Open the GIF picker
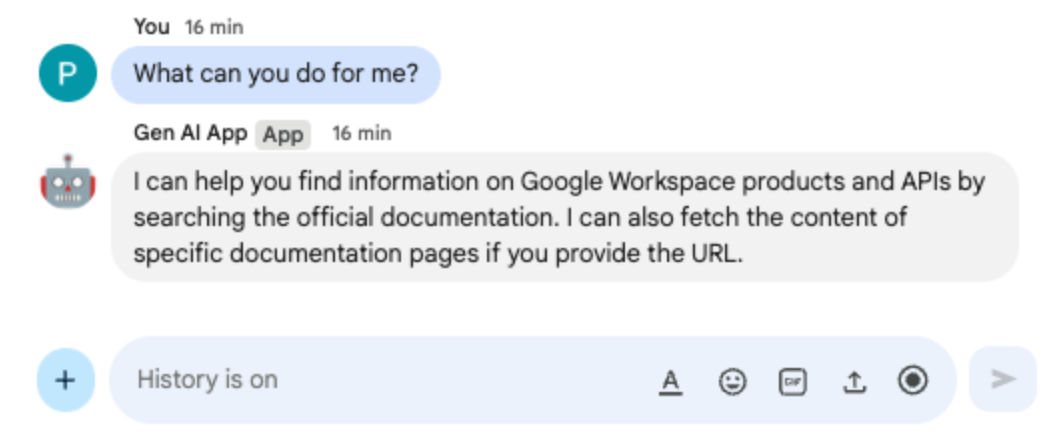 coord(793,381)
